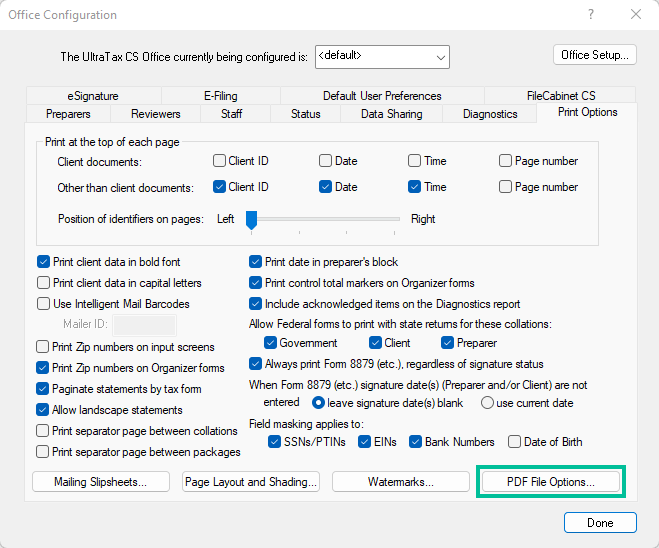Viewport: 659px width, 548px height.
Task: Open the UltraTax CS Office dropdown
Action: click(x=382, y=57)
